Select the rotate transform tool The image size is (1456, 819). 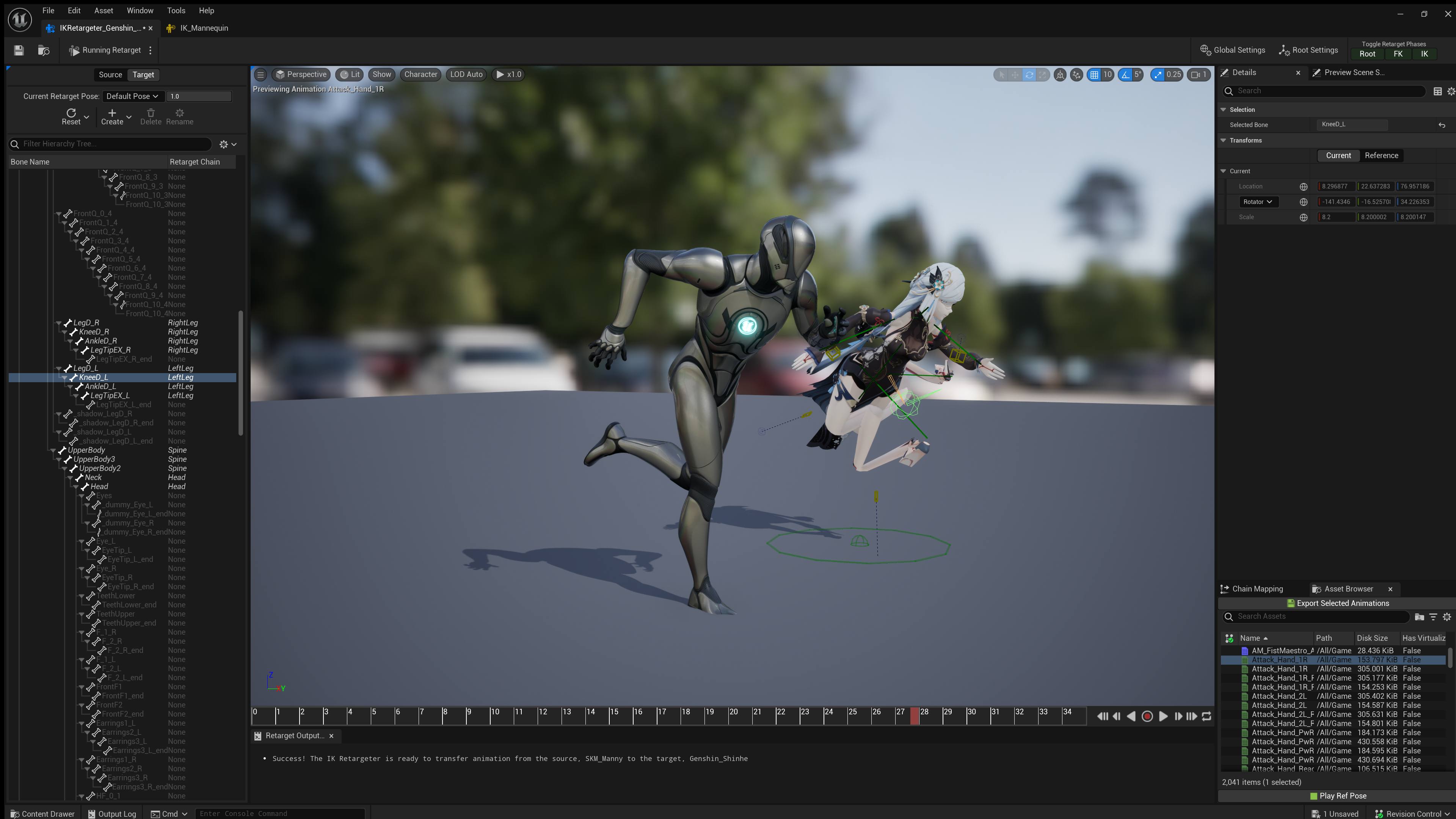point(1029,75)
